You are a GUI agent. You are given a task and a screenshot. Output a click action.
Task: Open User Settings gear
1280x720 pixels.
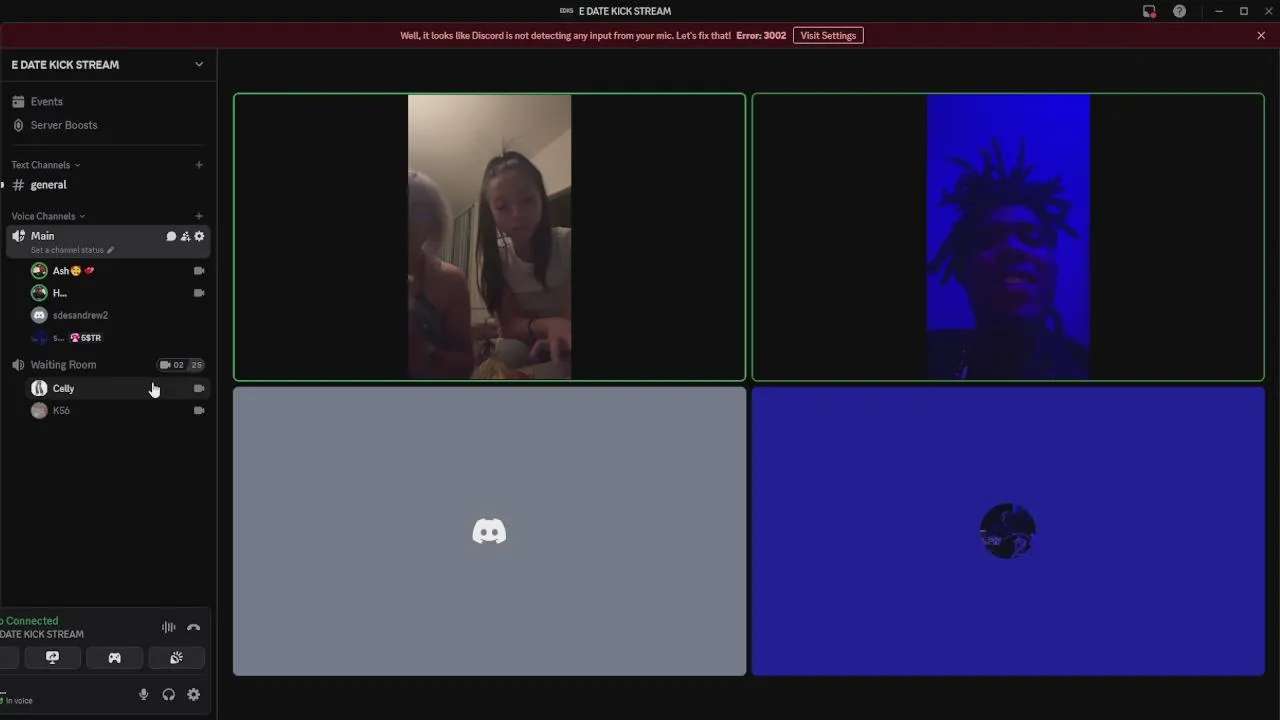[x=194, y=694]
